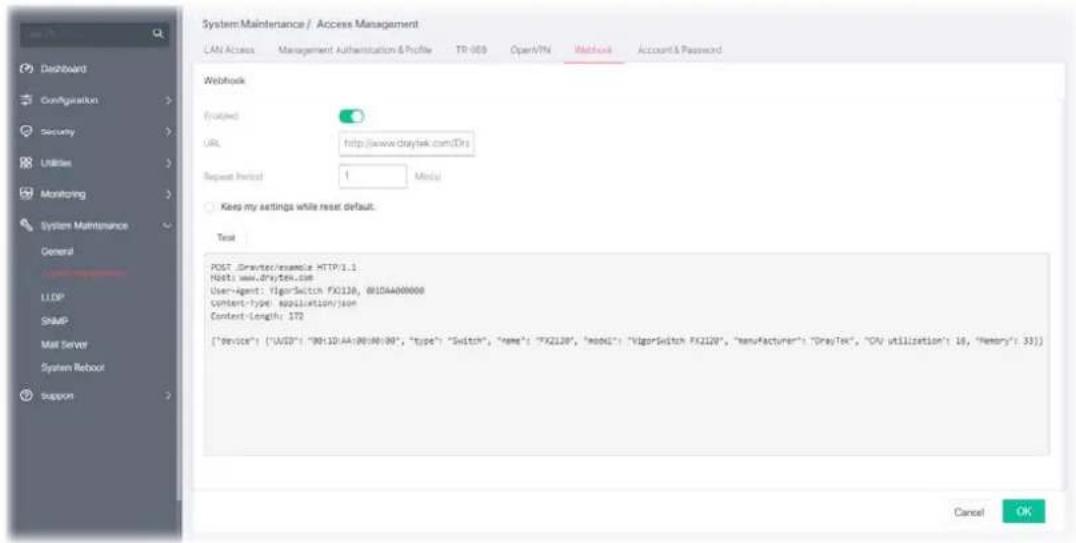Click the Content-Length: 172 line
The width and height of the screenshot is (1076, 543).
coord(257,316)
